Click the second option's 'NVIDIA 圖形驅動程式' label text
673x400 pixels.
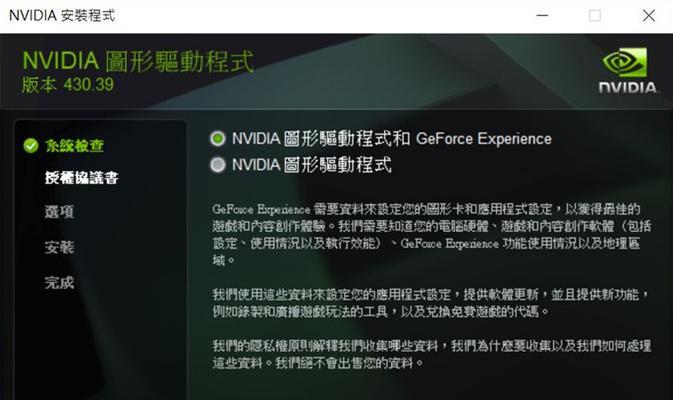pyautogui.click(x=312, y=165)
